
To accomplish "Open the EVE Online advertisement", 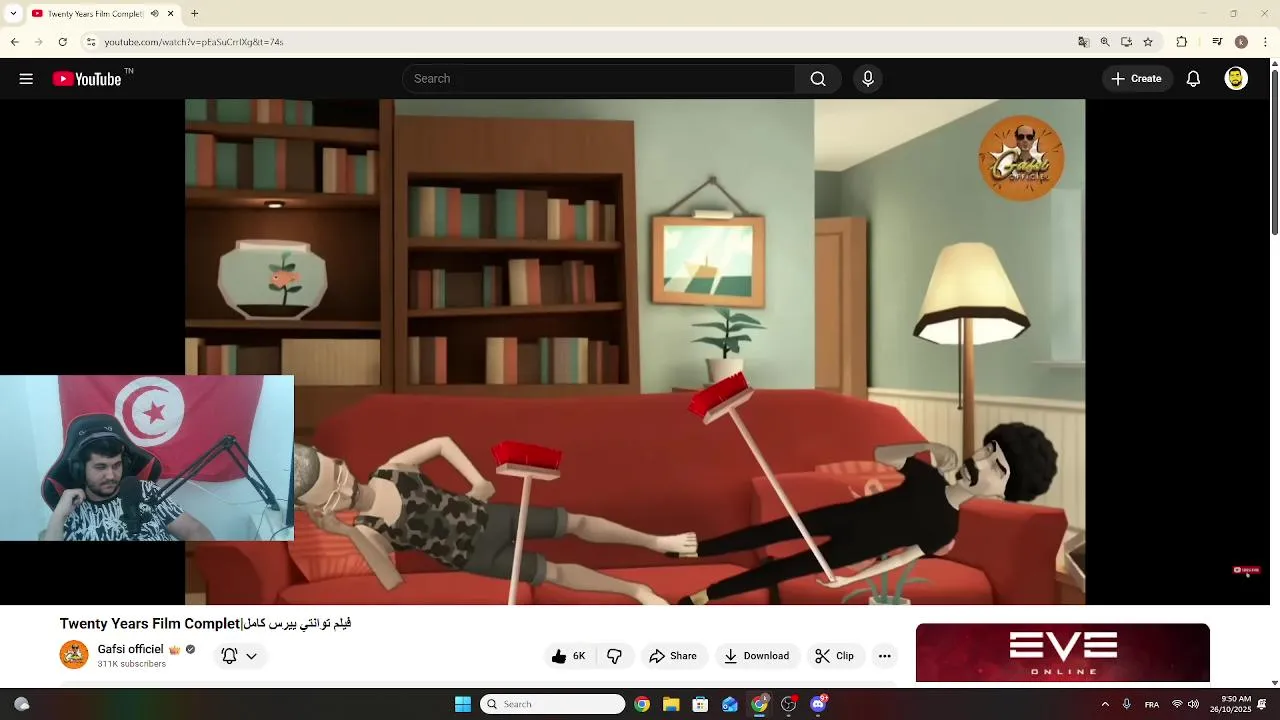I will (x=1063, y=652).
